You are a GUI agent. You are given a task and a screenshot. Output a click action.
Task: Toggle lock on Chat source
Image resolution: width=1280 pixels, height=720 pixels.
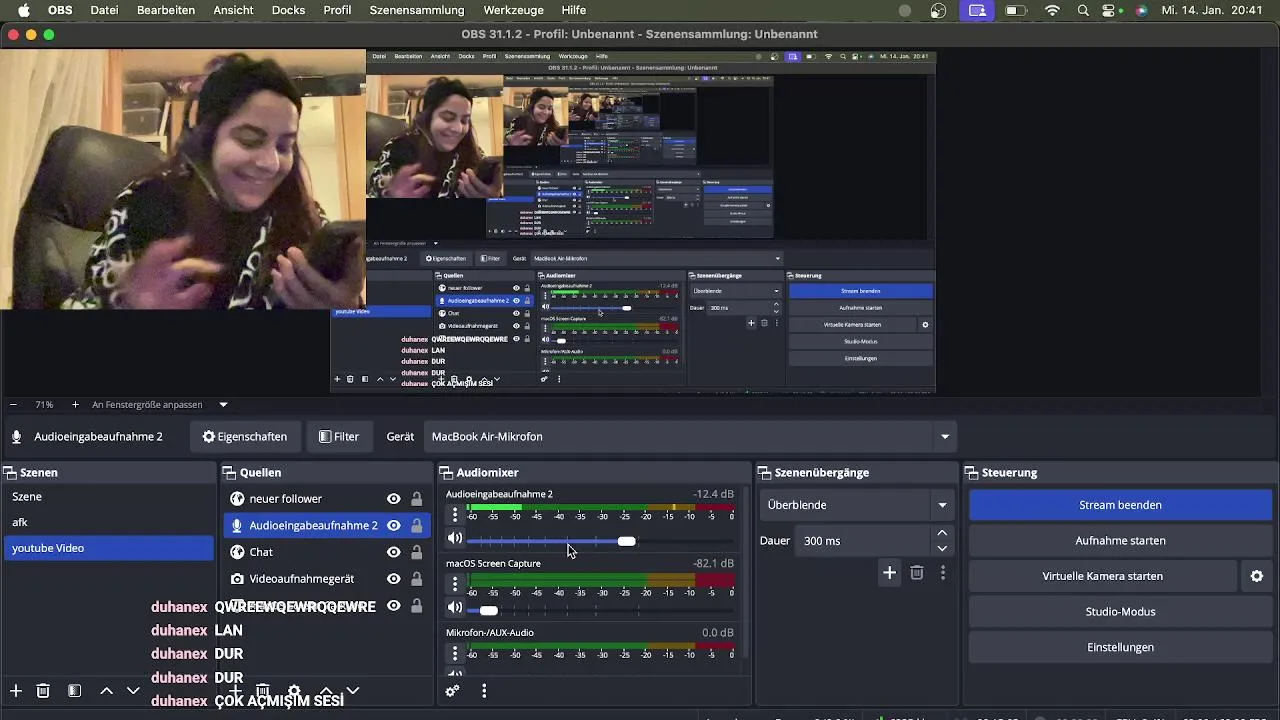[417, 552]
